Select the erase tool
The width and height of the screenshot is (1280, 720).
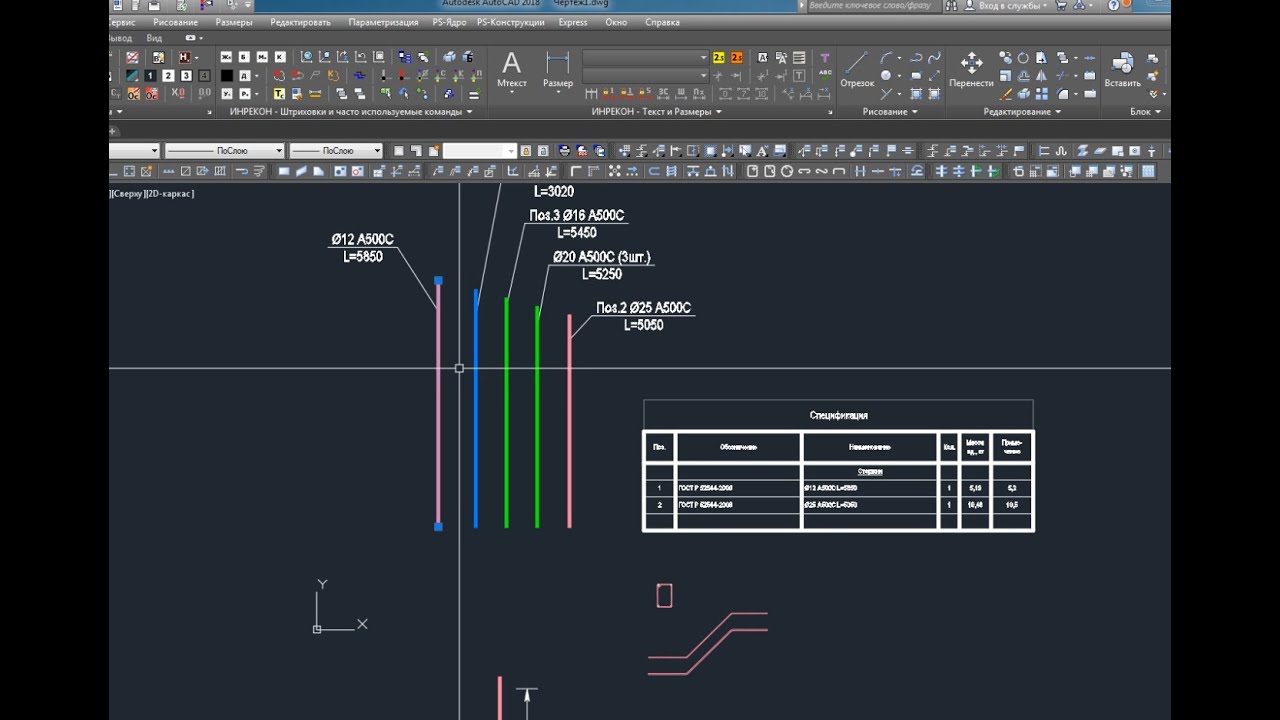click(1006, 94)
